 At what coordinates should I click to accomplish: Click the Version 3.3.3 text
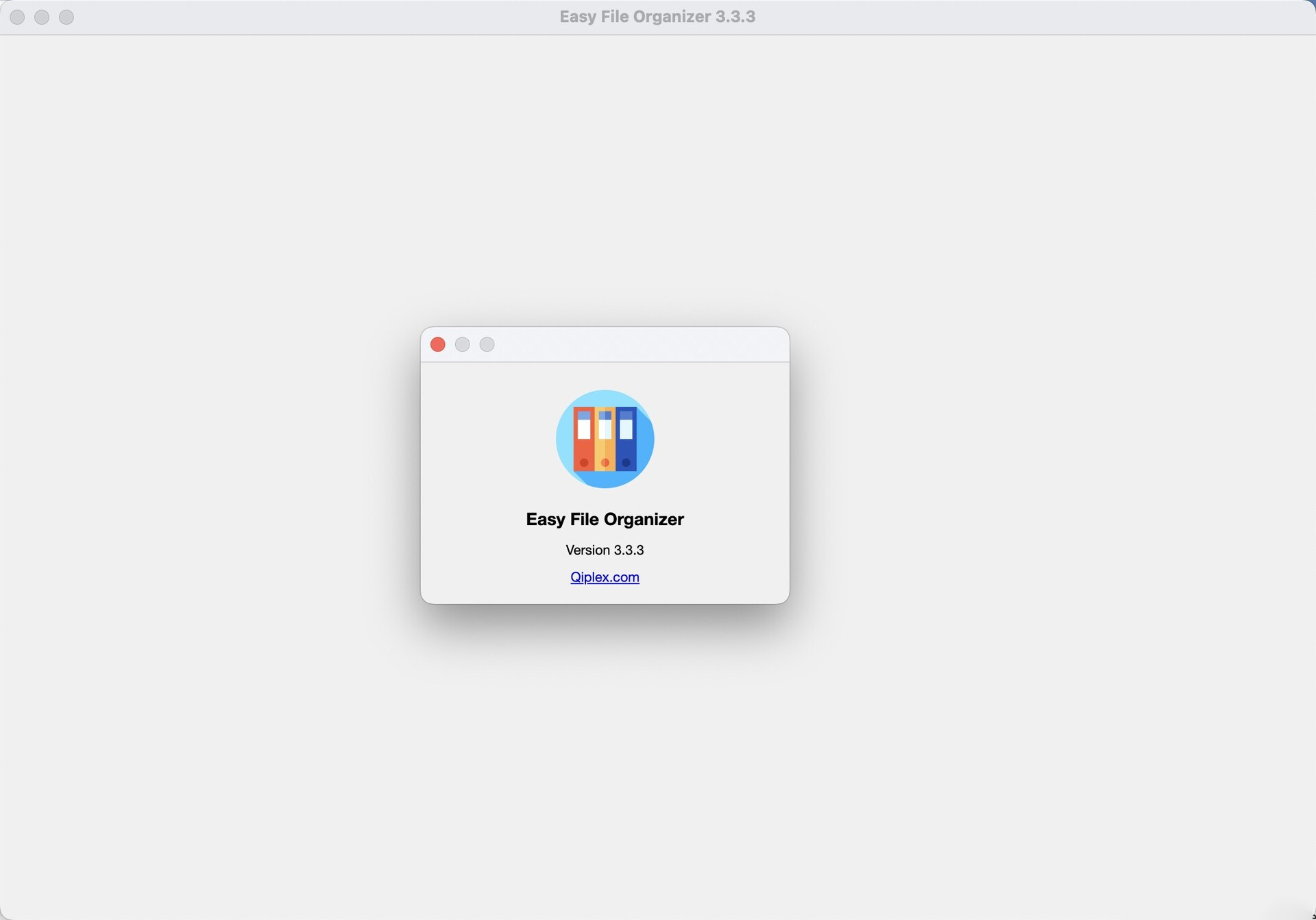(604, 549)
